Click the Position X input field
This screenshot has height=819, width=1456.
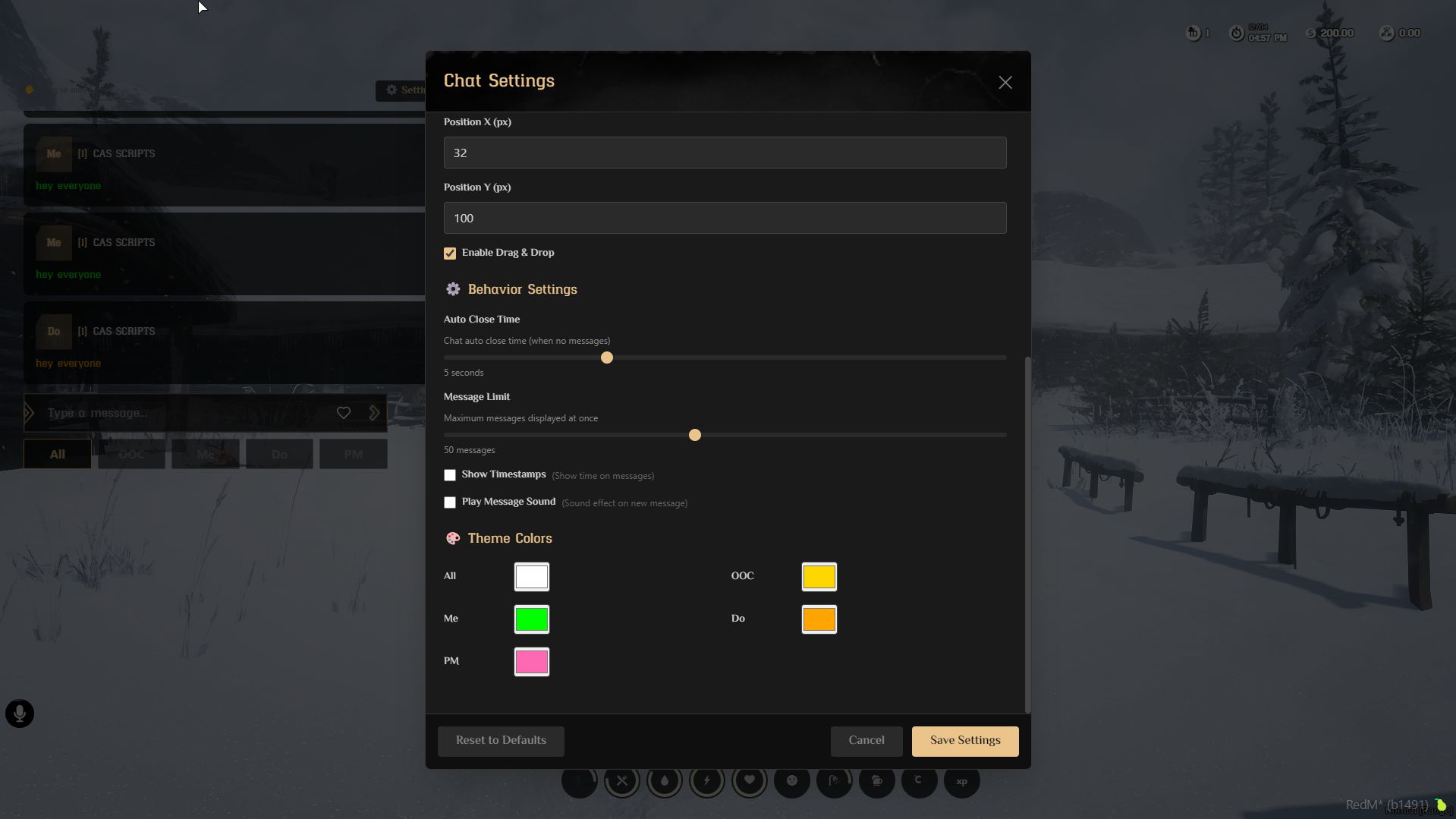[x=725, y=153]
